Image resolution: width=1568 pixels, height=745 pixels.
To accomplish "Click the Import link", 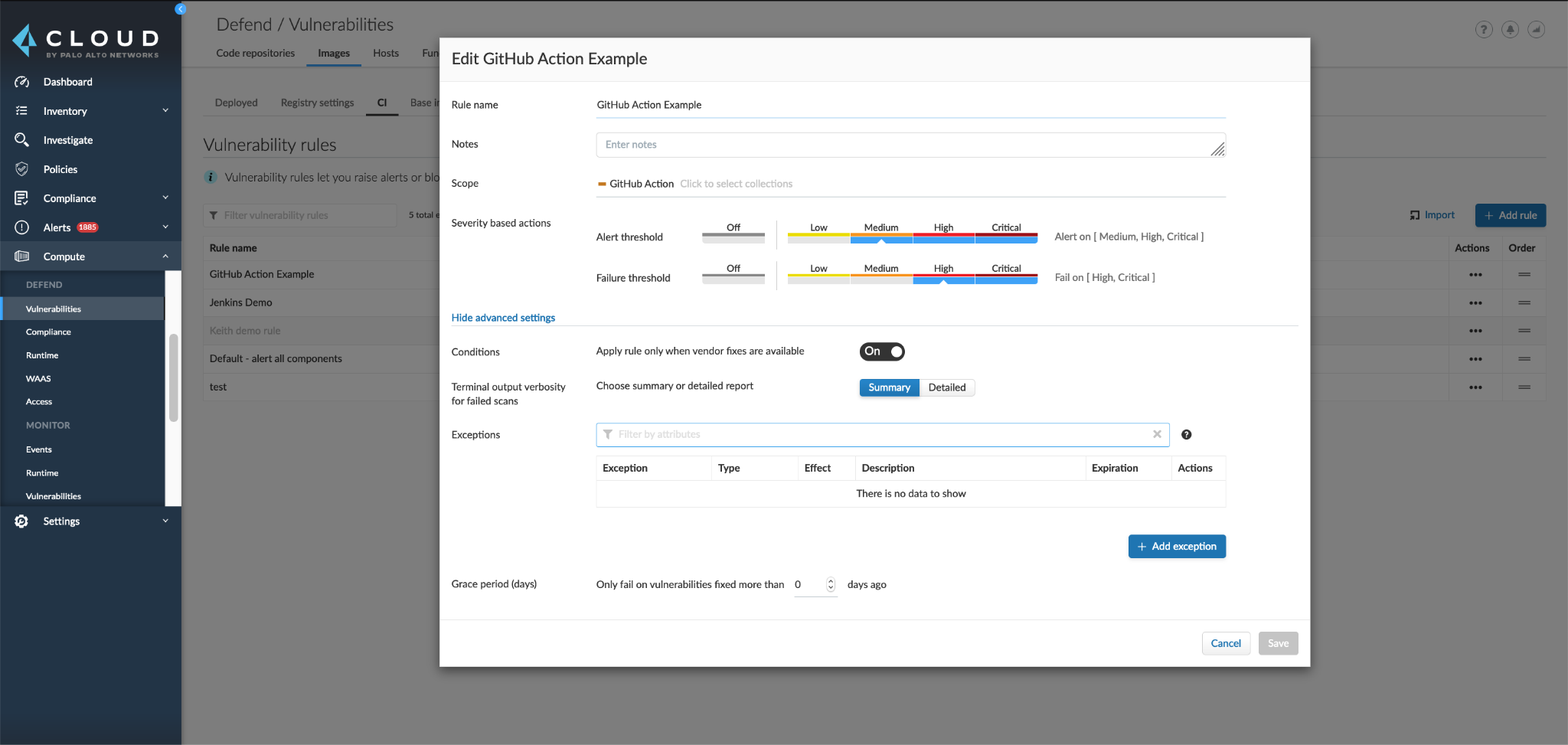I will click(x=1432, y=215).
